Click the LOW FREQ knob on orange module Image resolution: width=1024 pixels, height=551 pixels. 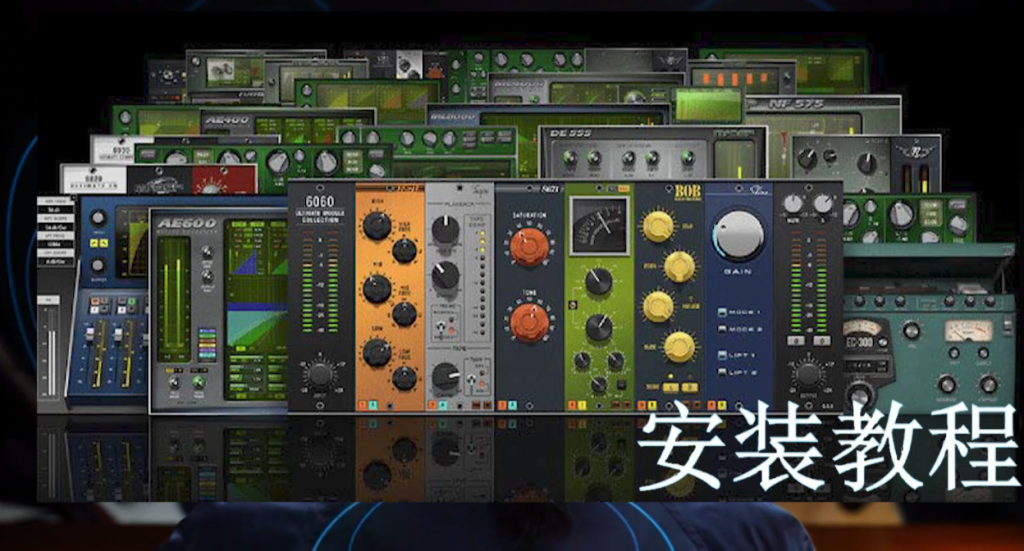point(404,377)
